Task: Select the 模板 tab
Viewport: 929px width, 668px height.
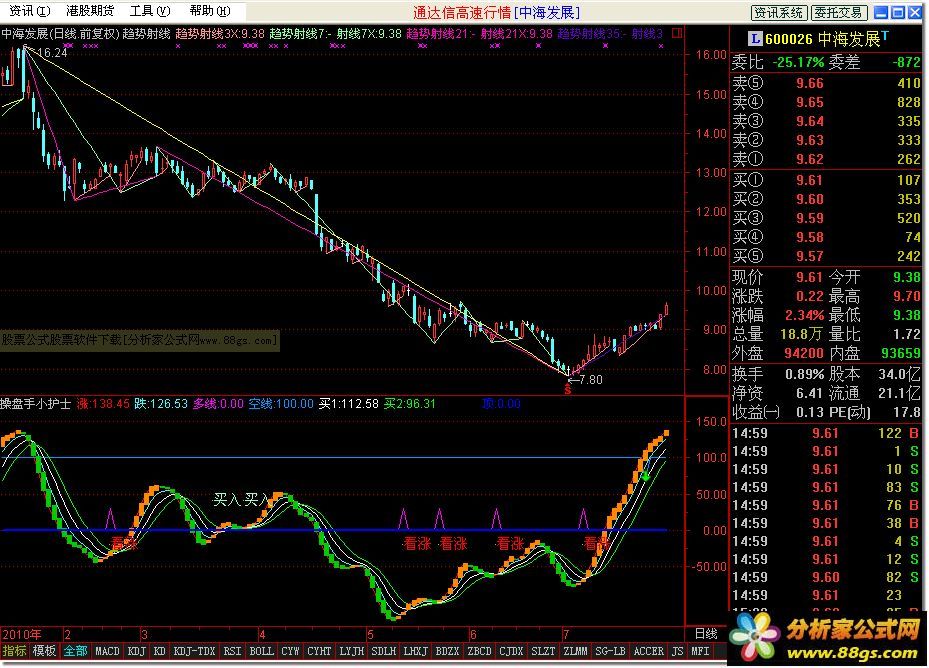Action: pyautogui.click(x=44, y=651)
